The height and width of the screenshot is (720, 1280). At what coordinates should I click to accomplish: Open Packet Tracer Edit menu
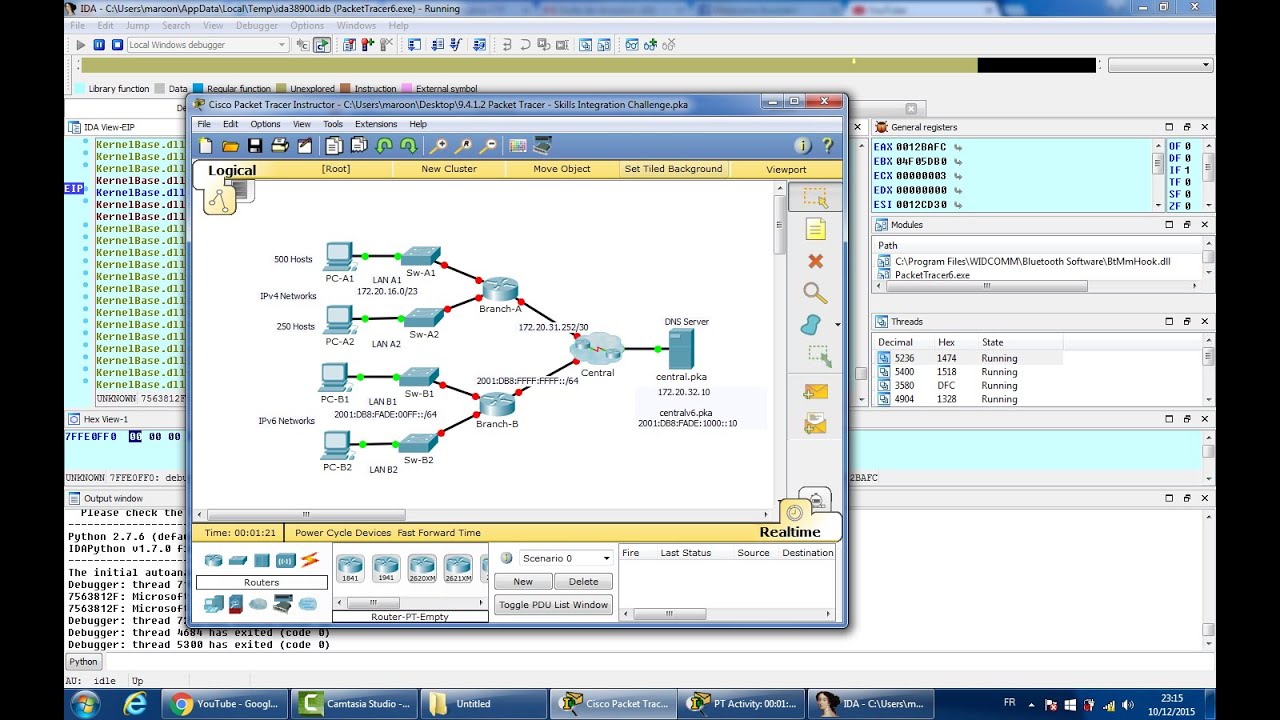(231, 124)
